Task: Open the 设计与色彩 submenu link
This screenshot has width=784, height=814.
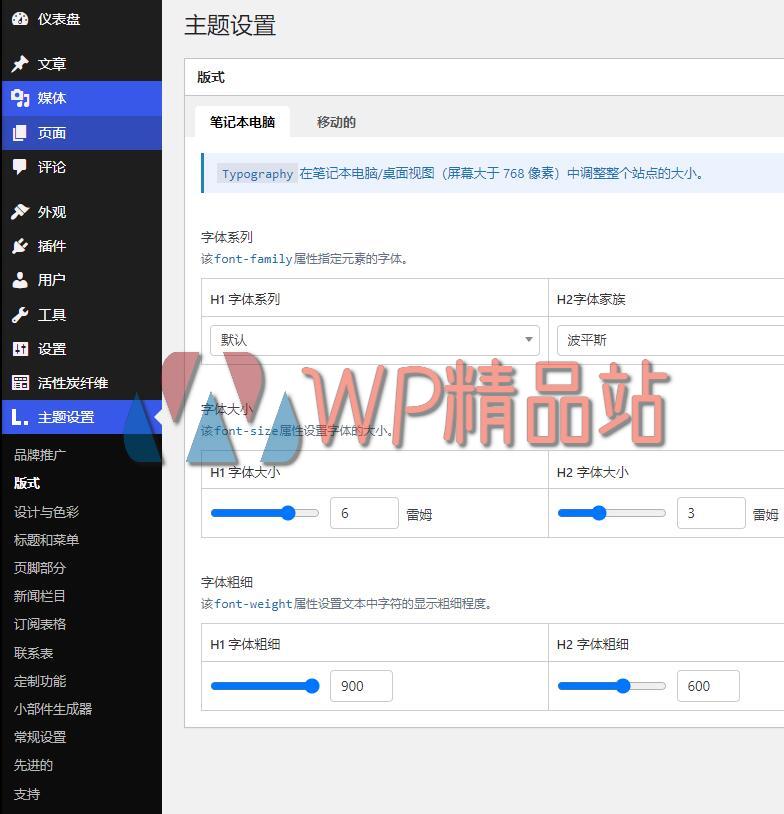Action: click(46, 511)
